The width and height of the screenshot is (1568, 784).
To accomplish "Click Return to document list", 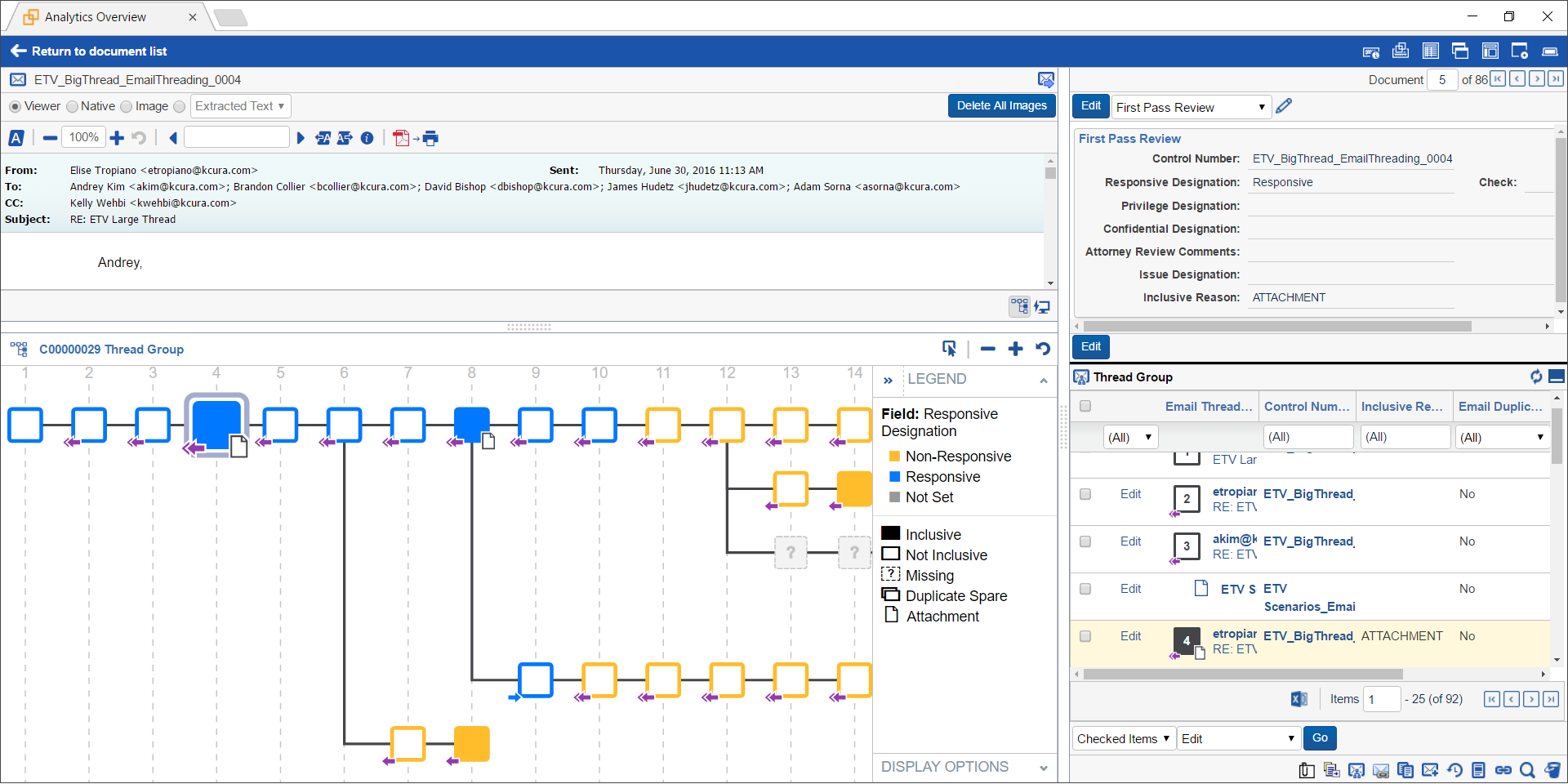I will coord(88,51).
